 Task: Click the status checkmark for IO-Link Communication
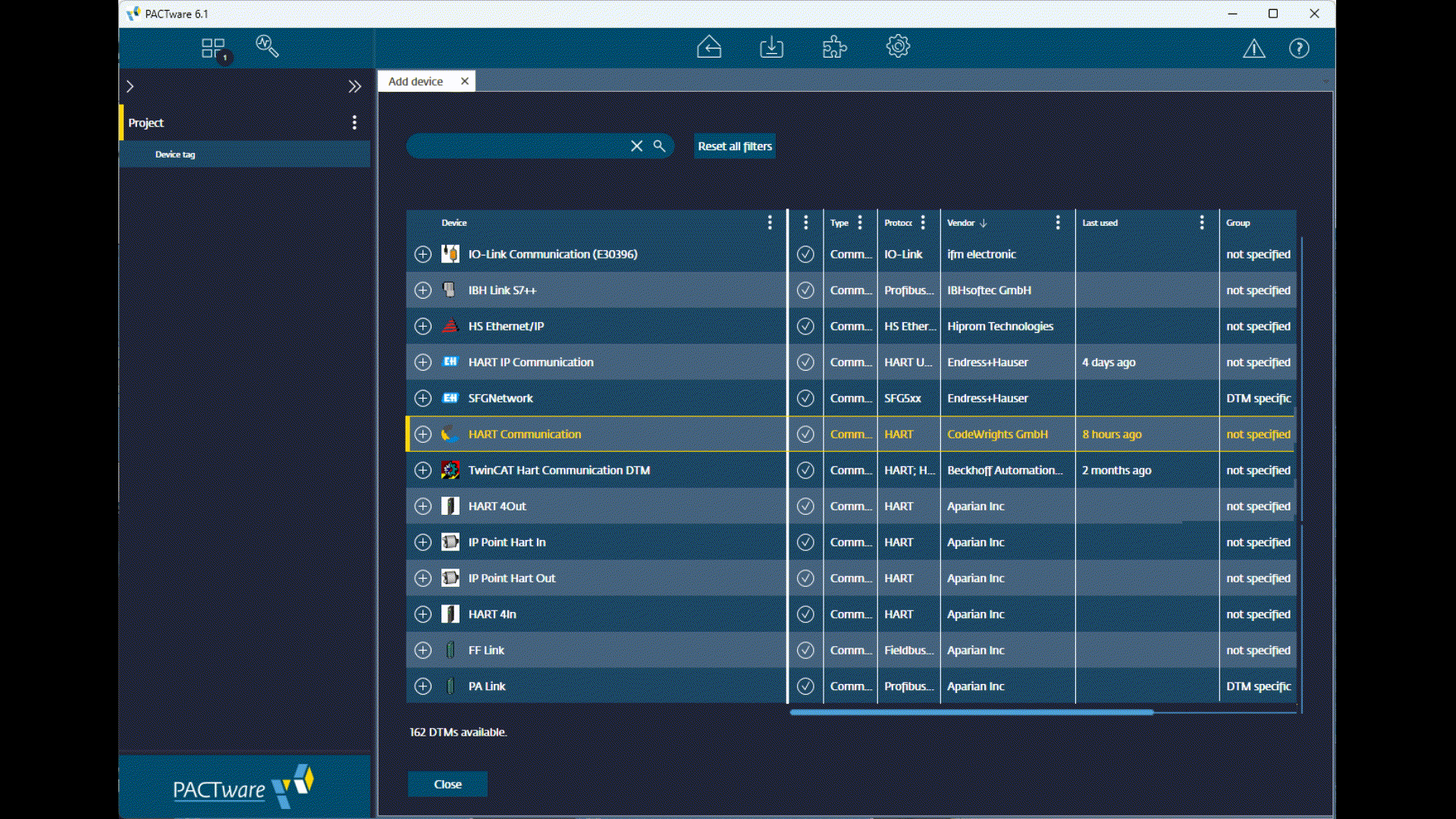tap(805, 254)
